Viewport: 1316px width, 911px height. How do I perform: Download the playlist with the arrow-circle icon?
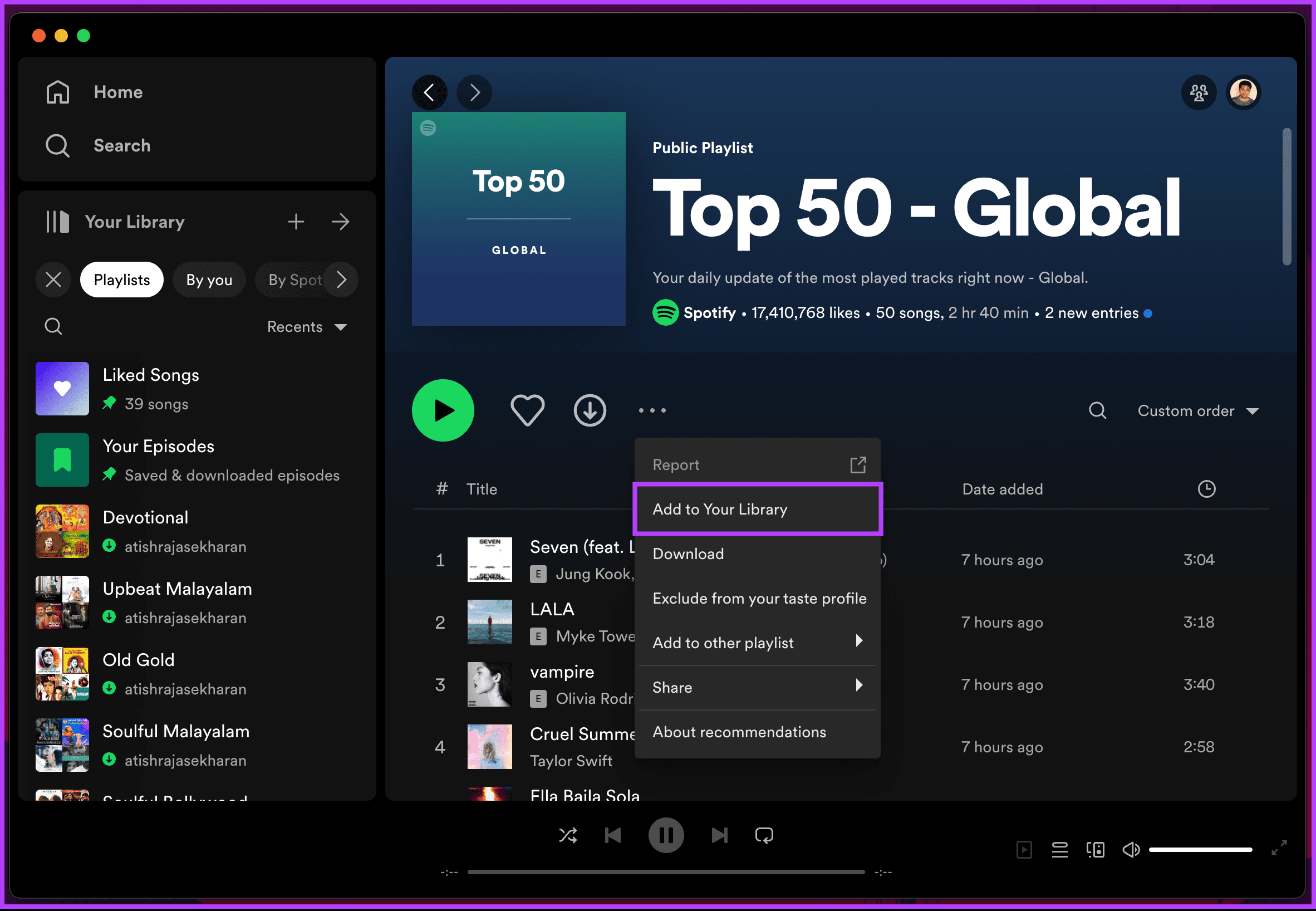(590, 410)
